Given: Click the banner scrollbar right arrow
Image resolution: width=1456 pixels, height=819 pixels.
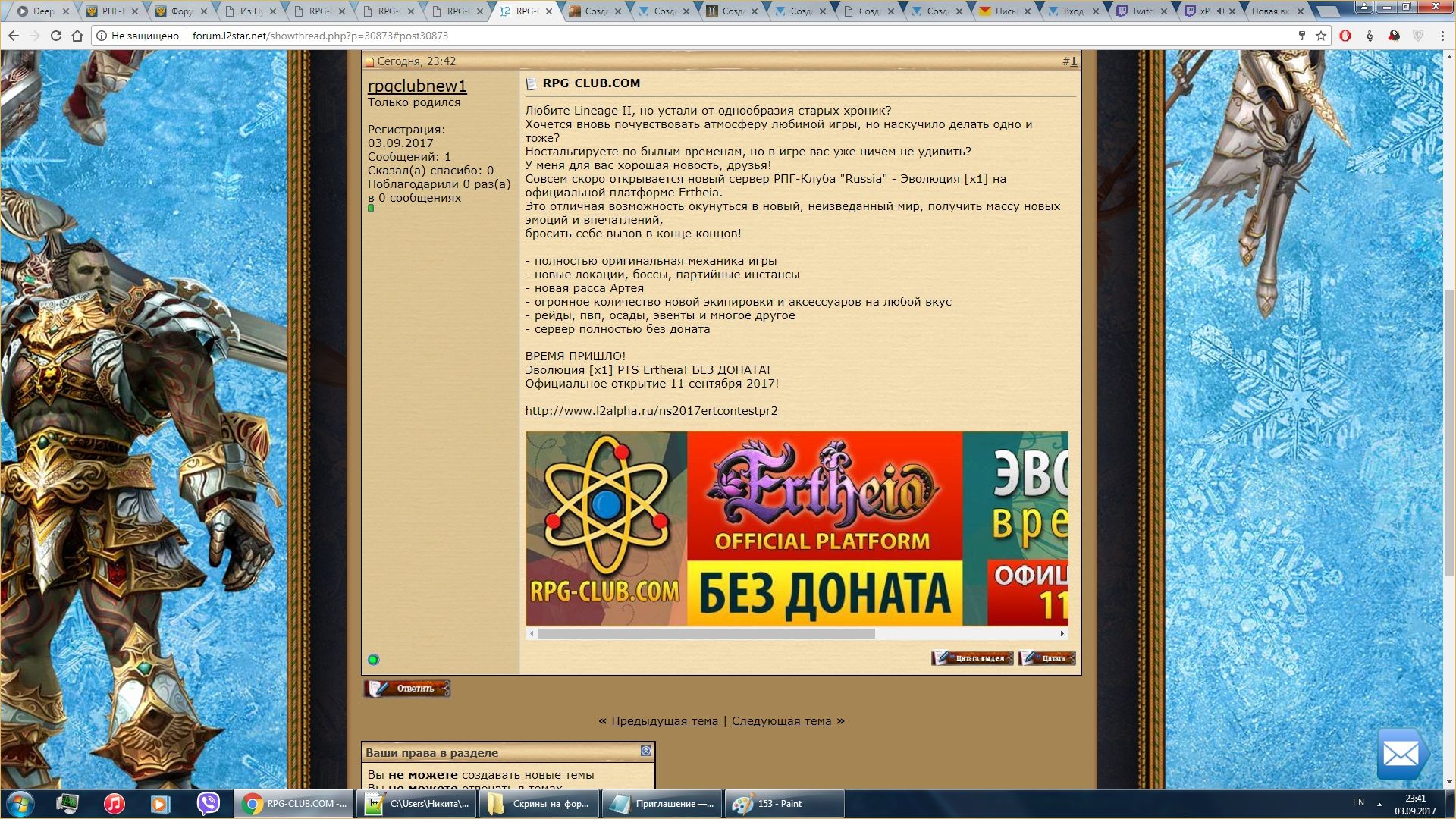Looking at the screenshot, I should [x=1062, y=633].
